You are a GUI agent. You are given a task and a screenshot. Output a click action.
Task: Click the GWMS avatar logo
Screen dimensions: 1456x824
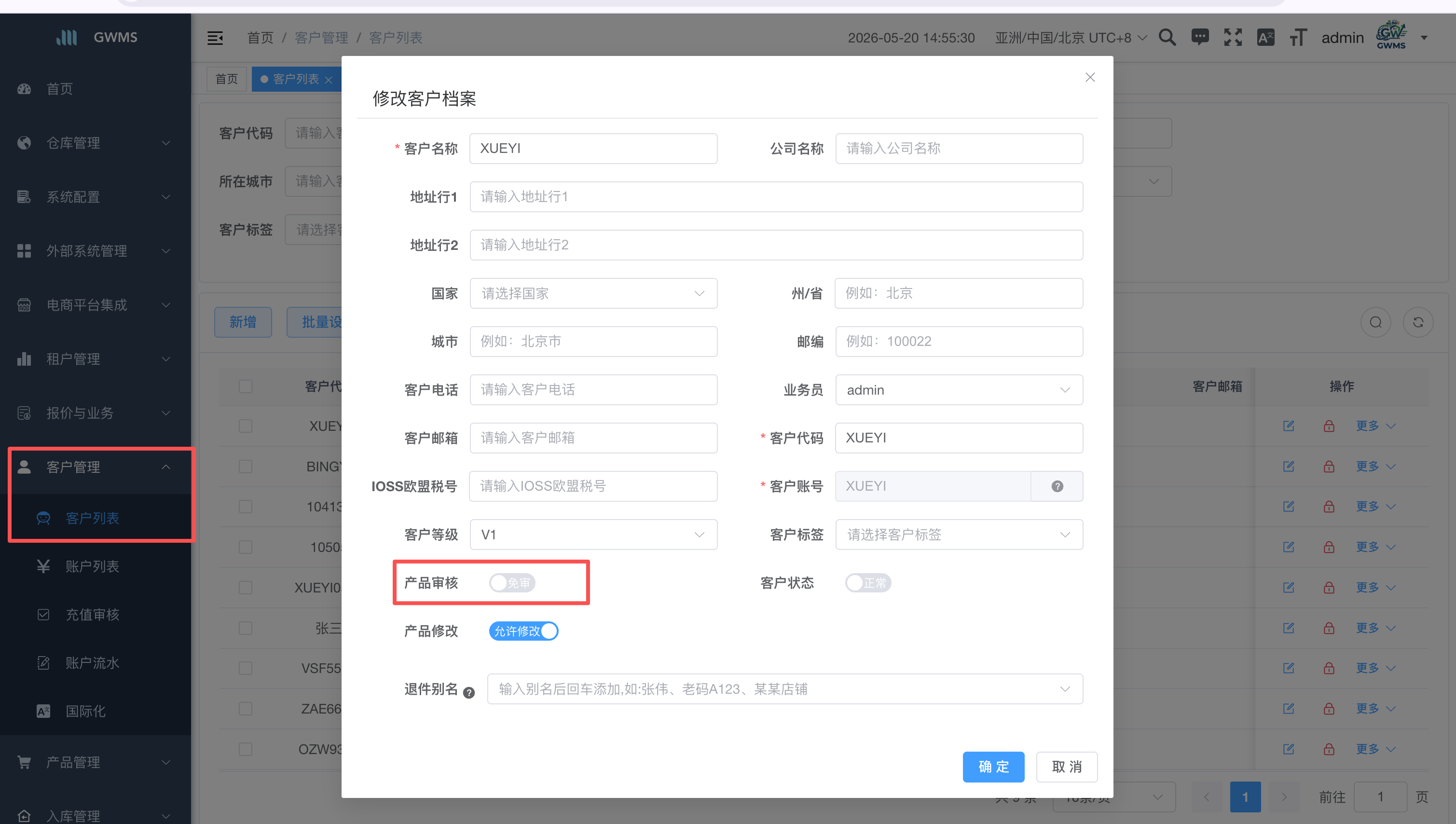(1391, 36)
